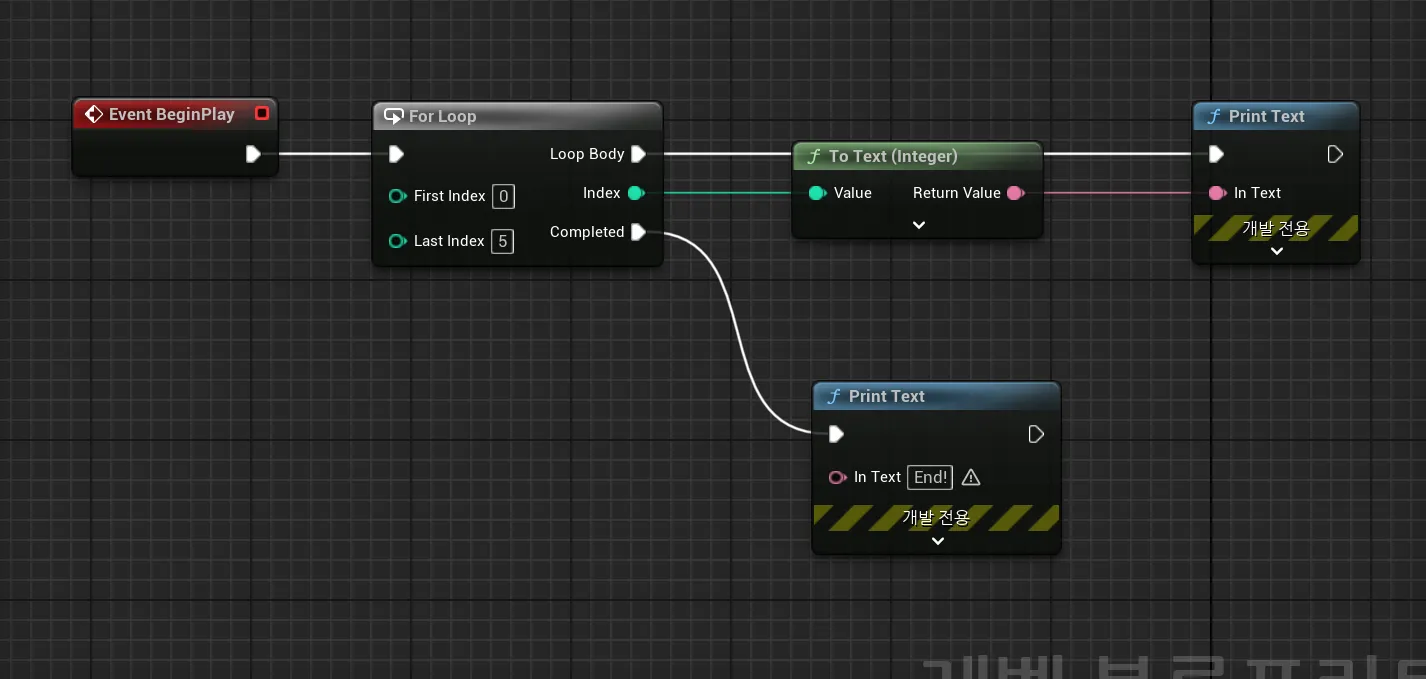
Task: Click the red delegate pin on Event BeginPlay
Action: click(x=262, y=114)
